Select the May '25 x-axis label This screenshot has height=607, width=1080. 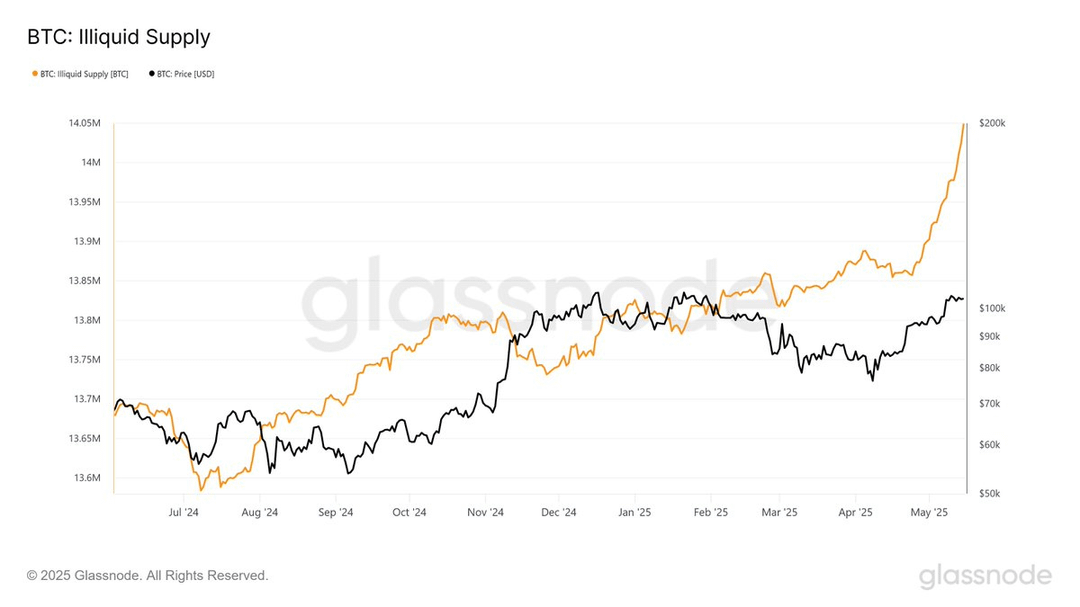(929, 513)
